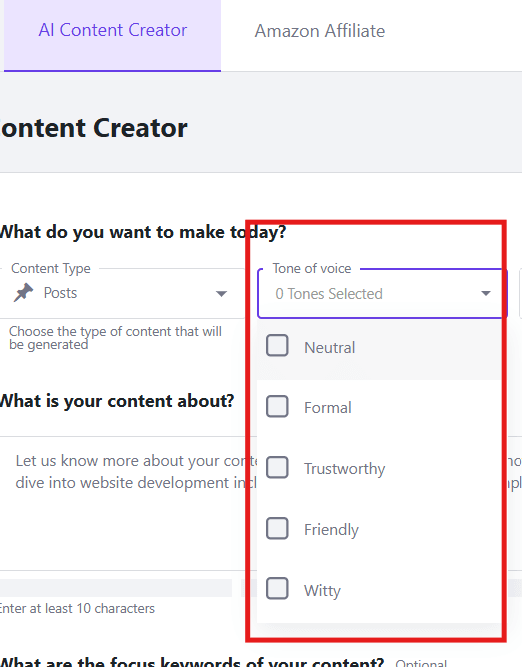Collapse the Tone of voice dropdown arrow
Screen dimensions: 522x667
[485, 293]
